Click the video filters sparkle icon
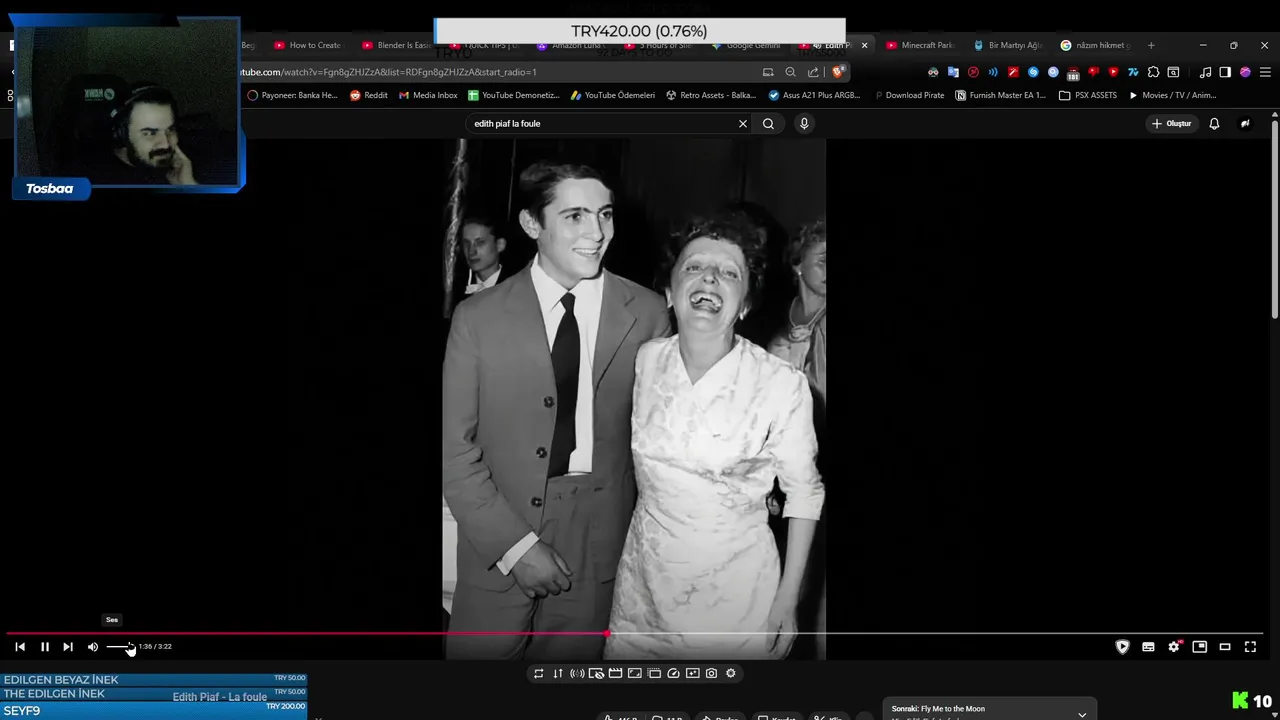Screen dimensions: 1280x720 (692, 673)
